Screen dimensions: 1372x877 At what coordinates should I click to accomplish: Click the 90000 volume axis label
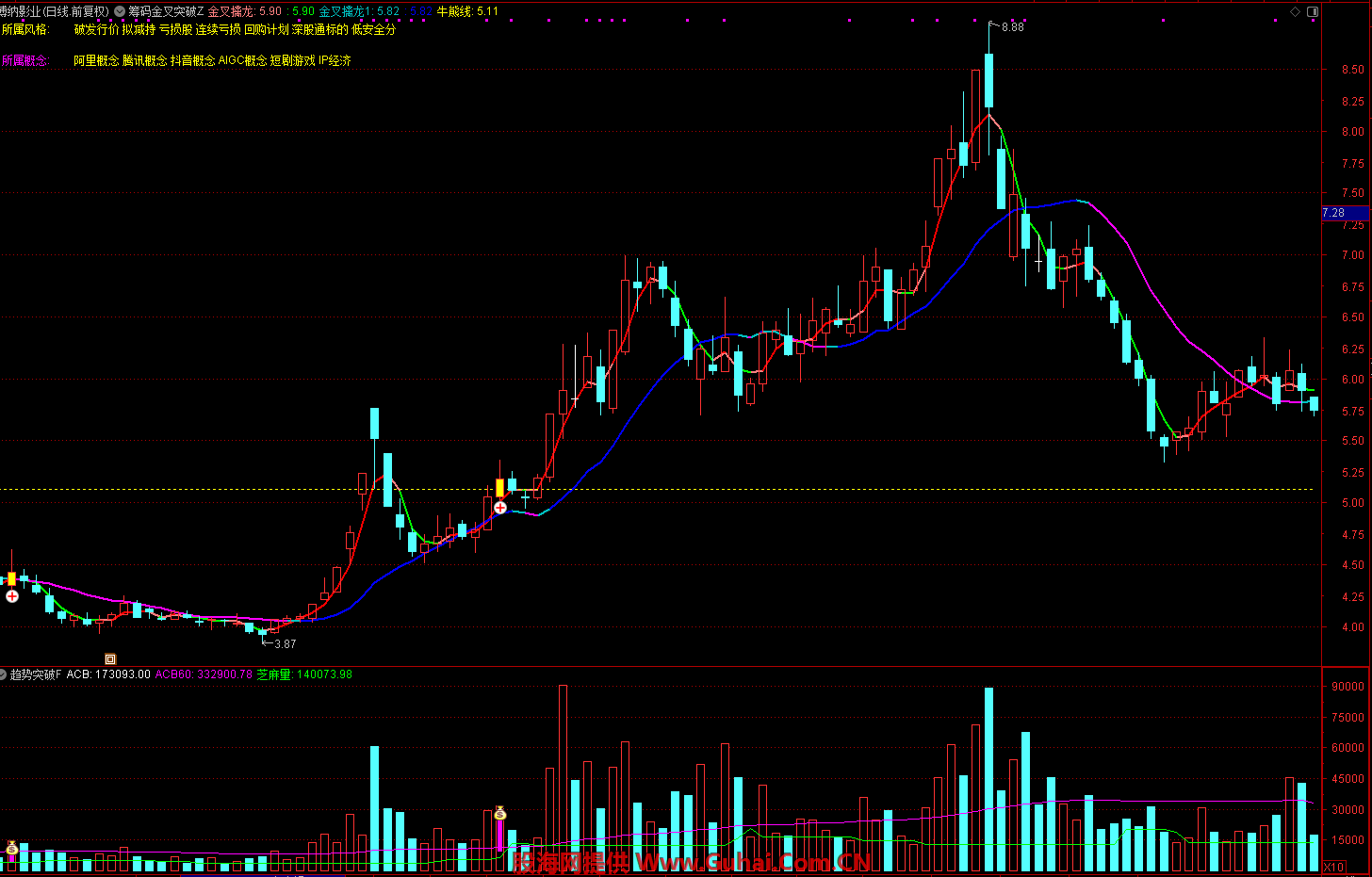click(1348, 687)
